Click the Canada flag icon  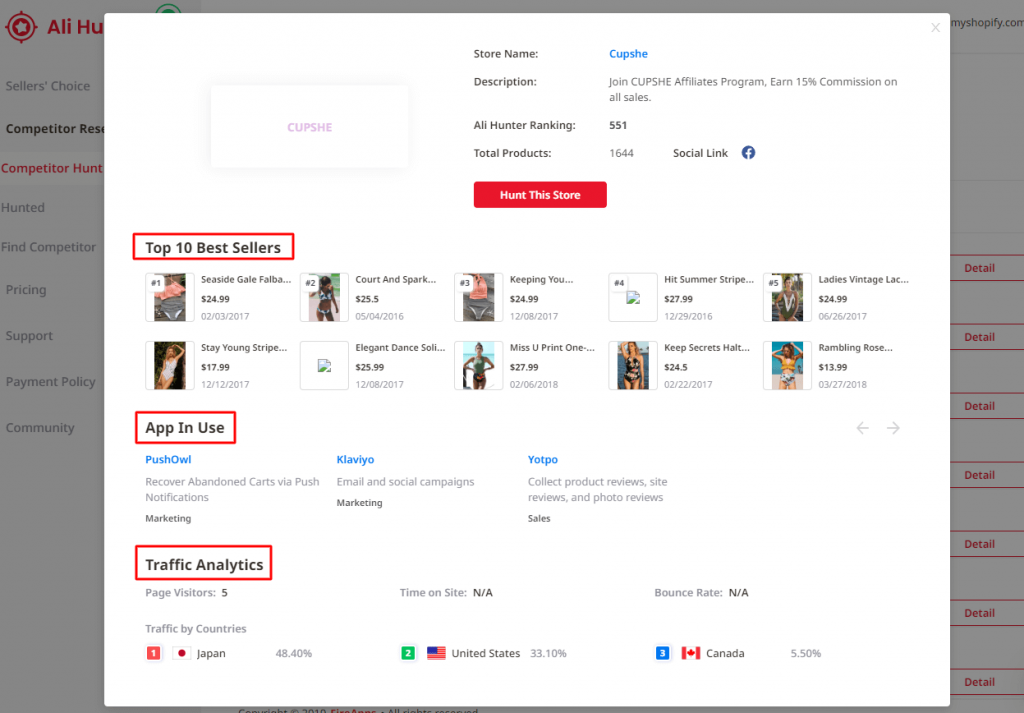click(691, 653)
